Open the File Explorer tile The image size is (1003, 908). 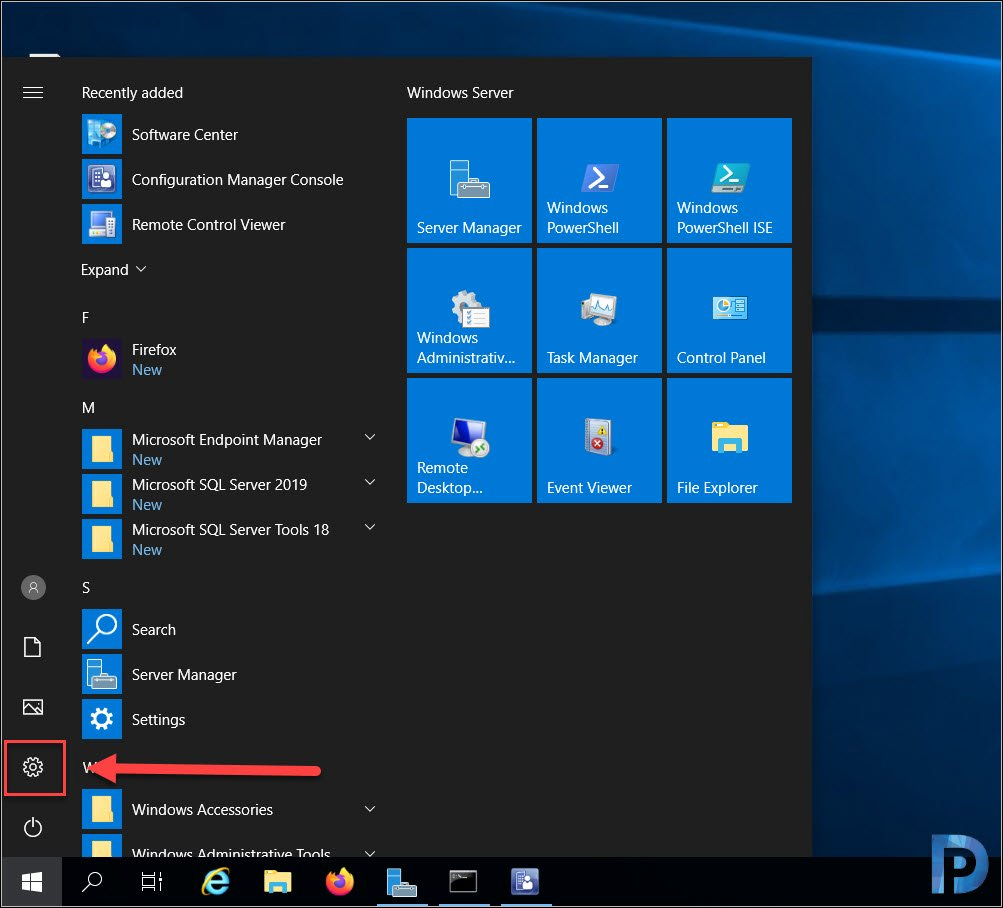coord(729,440)
